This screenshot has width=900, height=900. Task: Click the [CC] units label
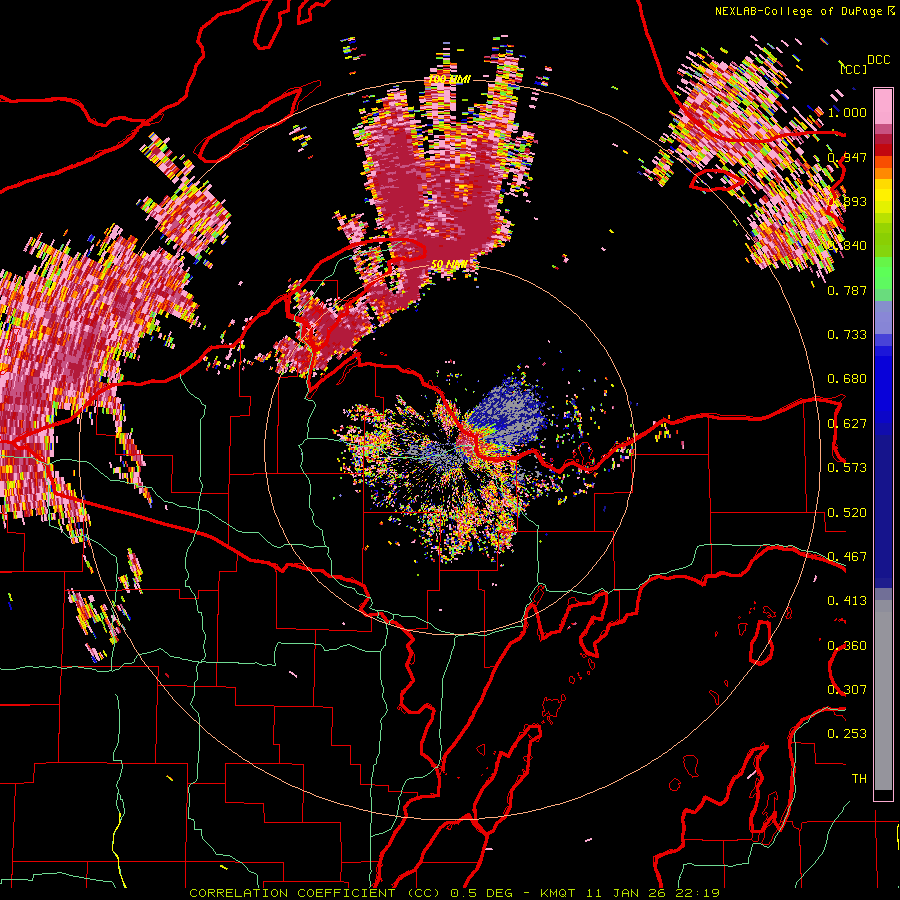click(x=854, y=69)
